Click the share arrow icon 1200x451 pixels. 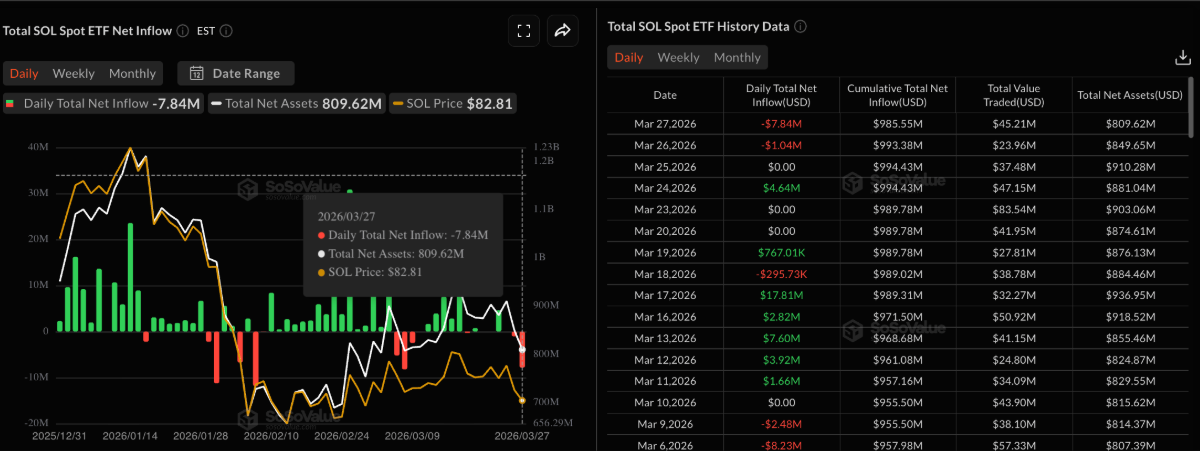[x=562, y=31]
